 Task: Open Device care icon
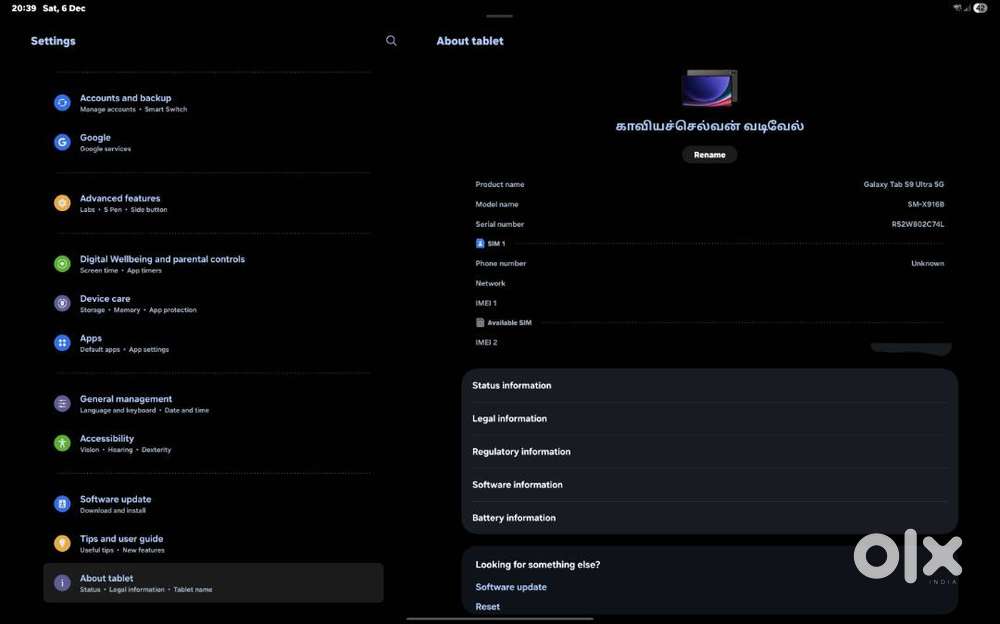point(62,303)
